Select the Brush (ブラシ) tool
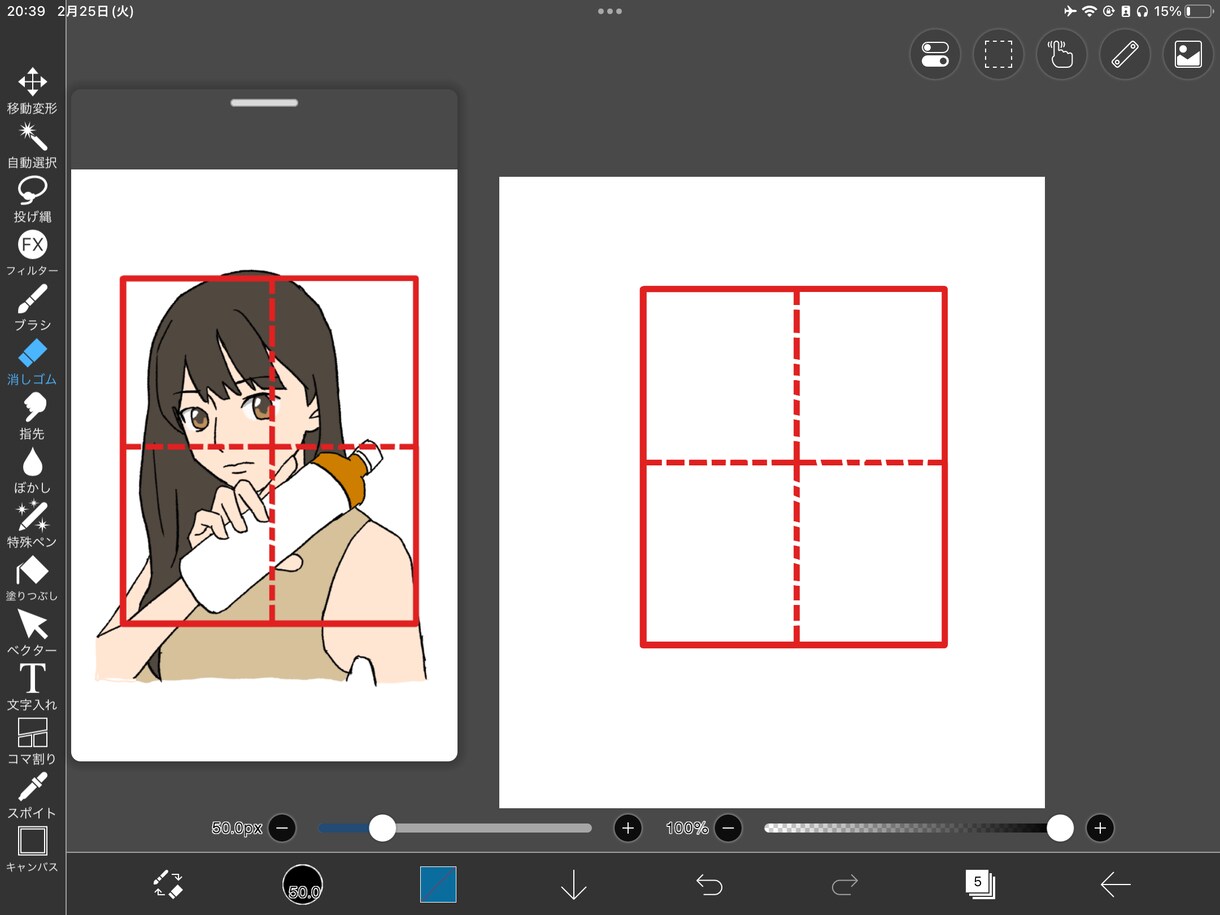This screenshot has width=1220, height=915. (32, 307)
